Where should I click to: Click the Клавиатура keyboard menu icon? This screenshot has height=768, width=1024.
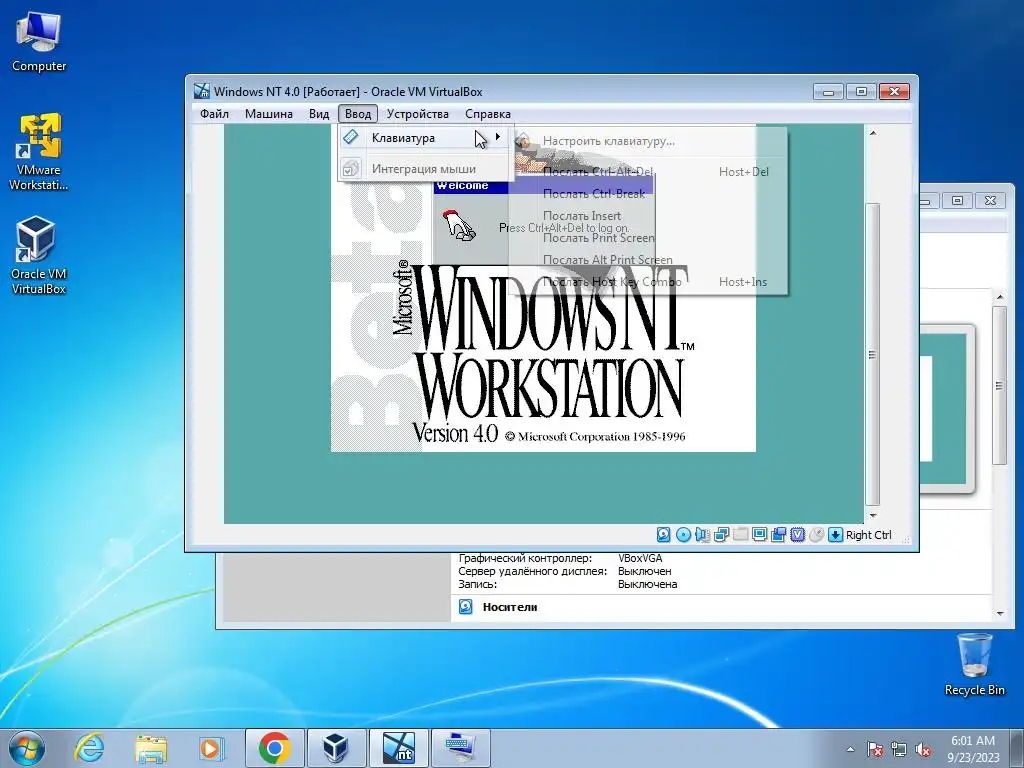[x=351, y=137]
